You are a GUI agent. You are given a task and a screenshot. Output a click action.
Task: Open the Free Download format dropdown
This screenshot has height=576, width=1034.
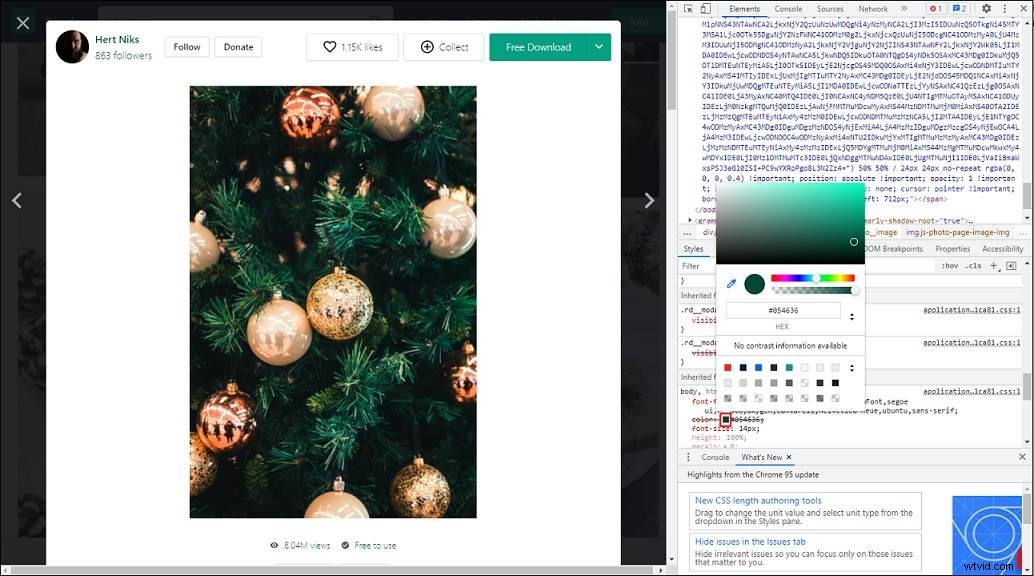pos(601,46)
